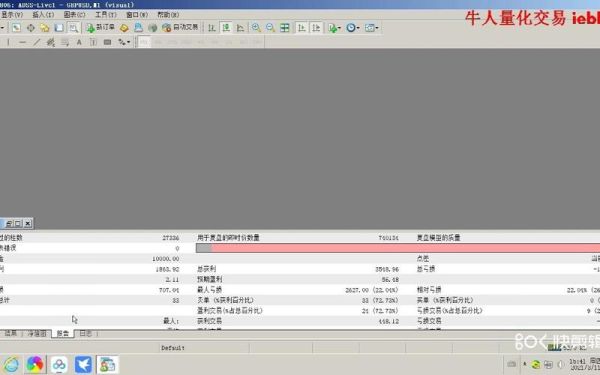Click the 相对亏损 label in report
Screen dimensions: 600x375
pyautogui.click(x=429, y=290)
